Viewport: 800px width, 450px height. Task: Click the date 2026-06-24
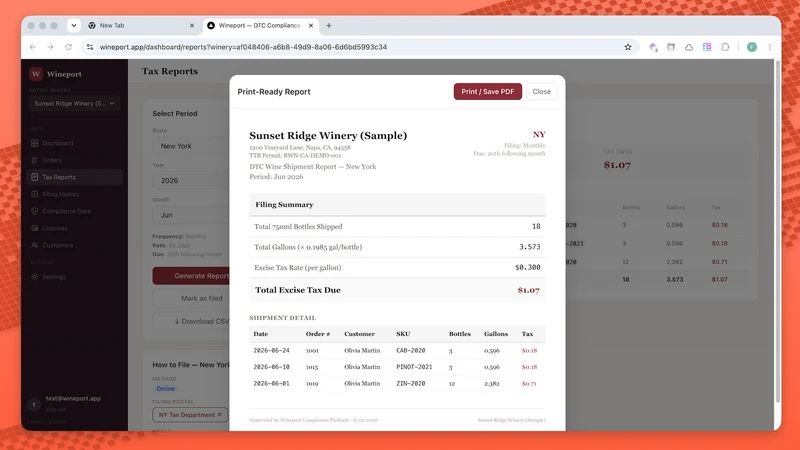(271, 351)
